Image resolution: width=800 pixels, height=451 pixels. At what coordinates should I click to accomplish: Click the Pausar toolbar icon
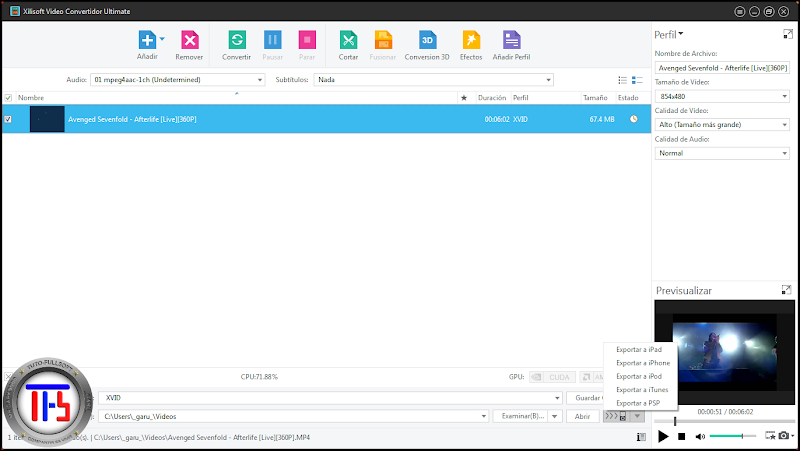click(x=272, y=40)
